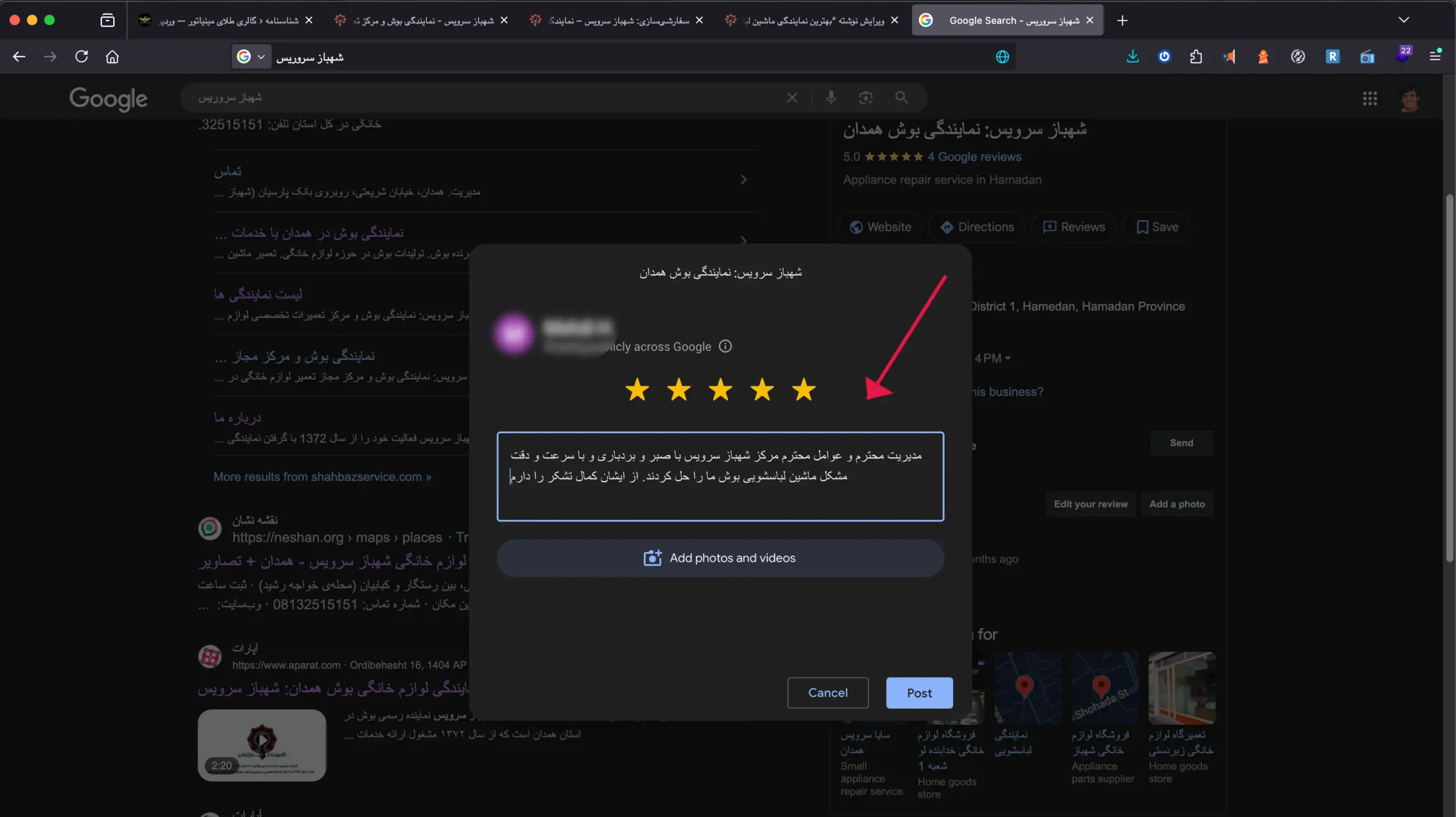1456x817 pixels.
Task: Click the Post button in review dialog
Action: point(919,692)
